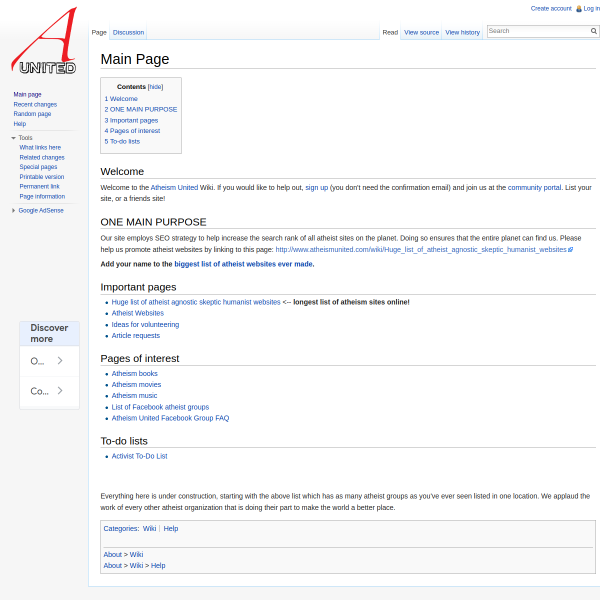Open Atheism United Facebook Group FAQ
Image resolution: width=600 pixels, height=600 pixels.
click(170, 418)
